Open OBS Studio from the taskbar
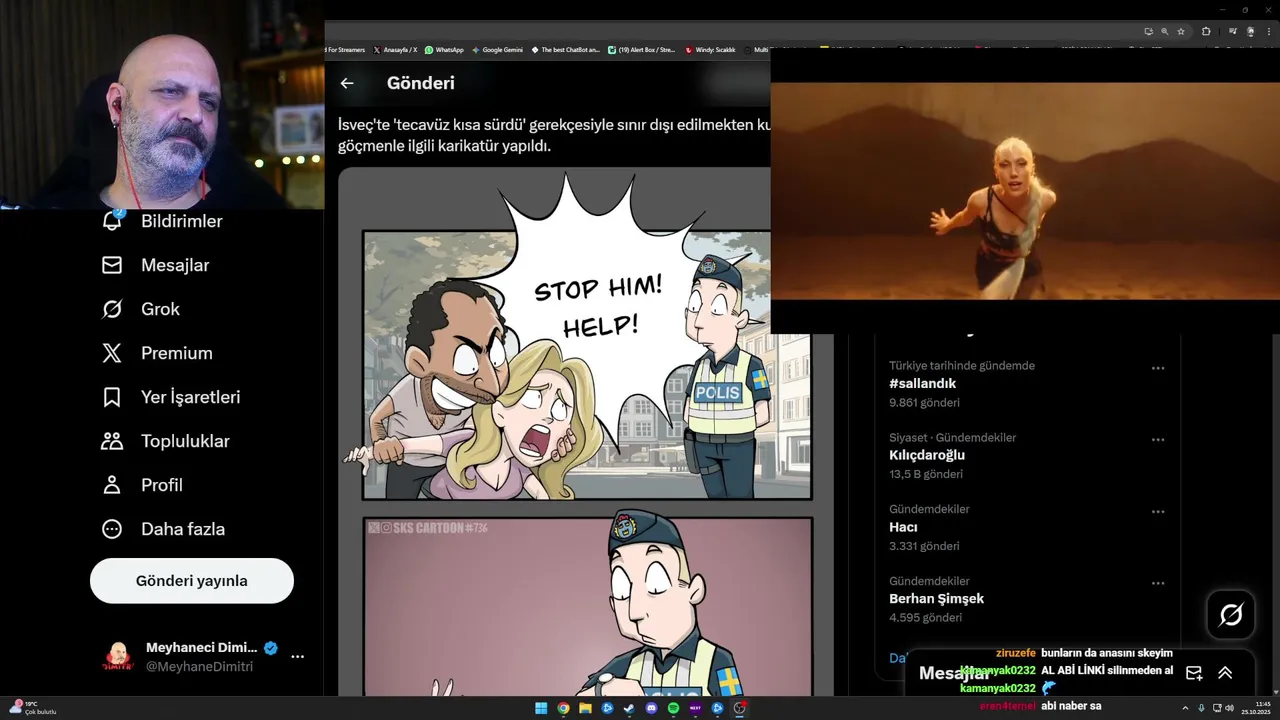 click(x=740, y=708)
